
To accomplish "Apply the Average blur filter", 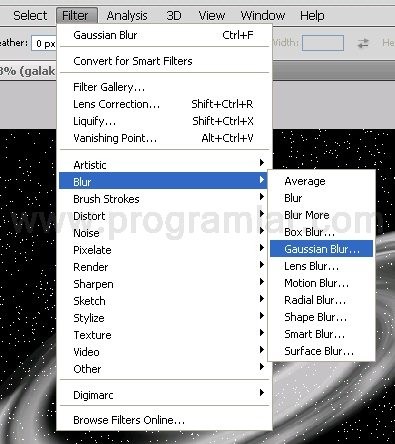I will (x=321, y=181).
